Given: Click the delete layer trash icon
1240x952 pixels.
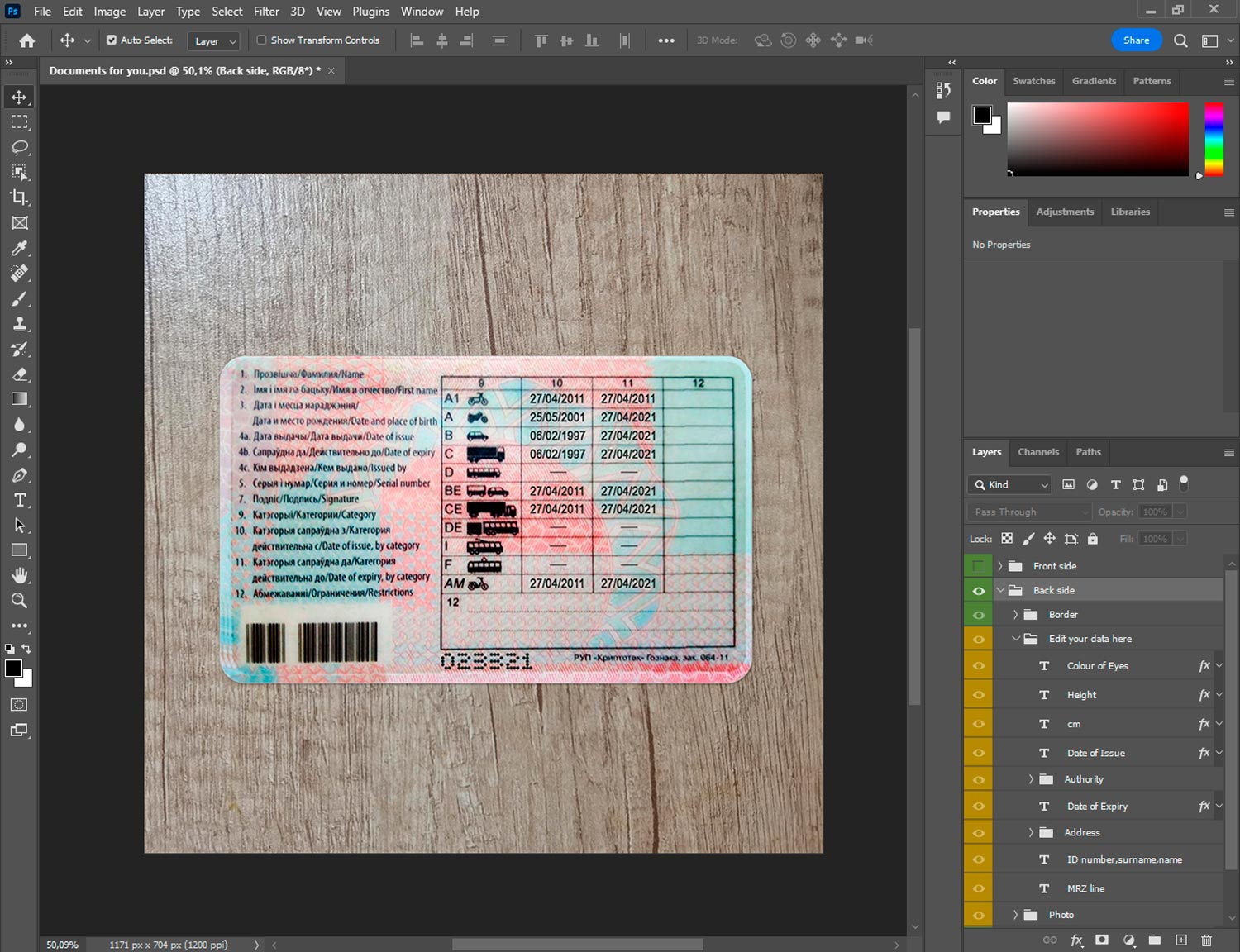Looking at the screenshot, I should coord(1206,940).
